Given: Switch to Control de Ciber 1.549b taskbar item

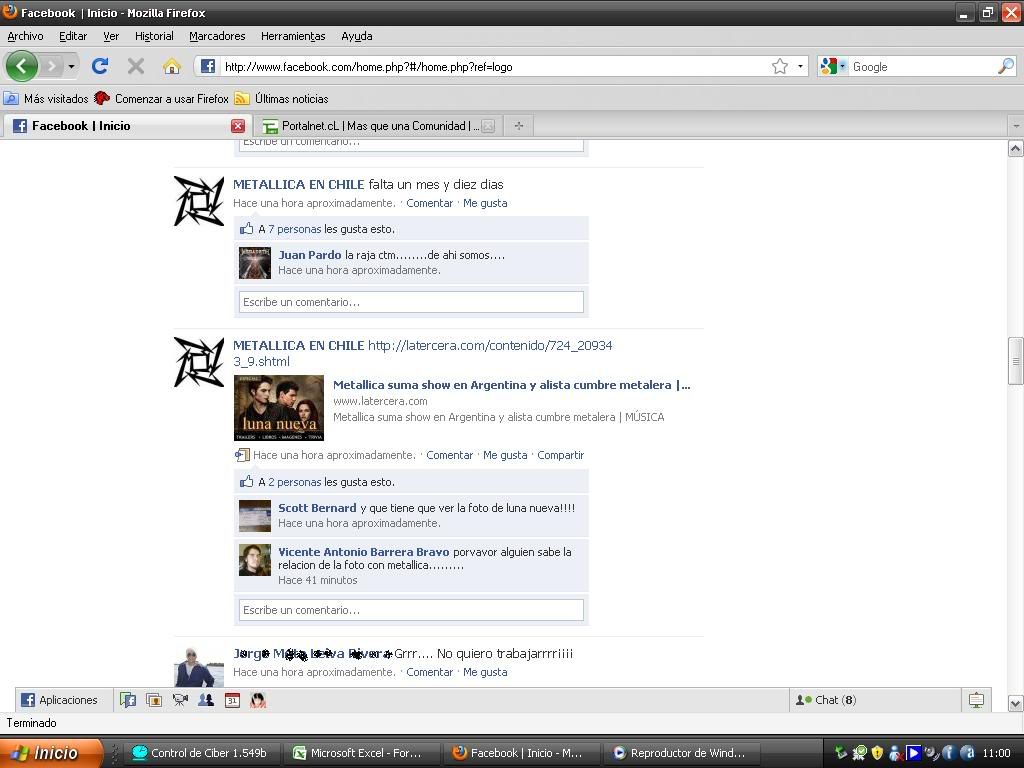Looking at the screenshot, I should tap(200, 753).
